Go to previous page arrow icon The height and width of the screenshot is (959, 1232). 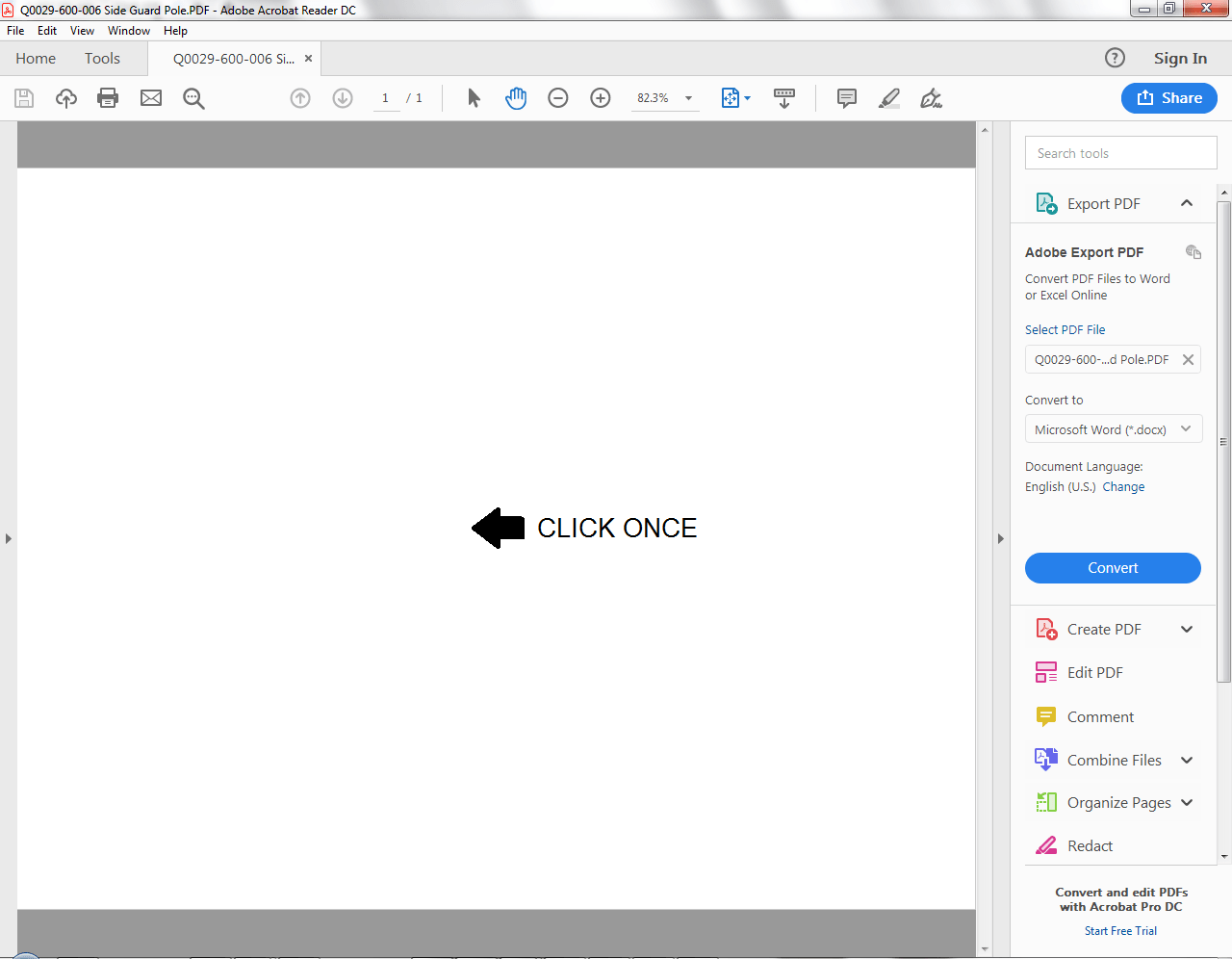click(300, 98)
